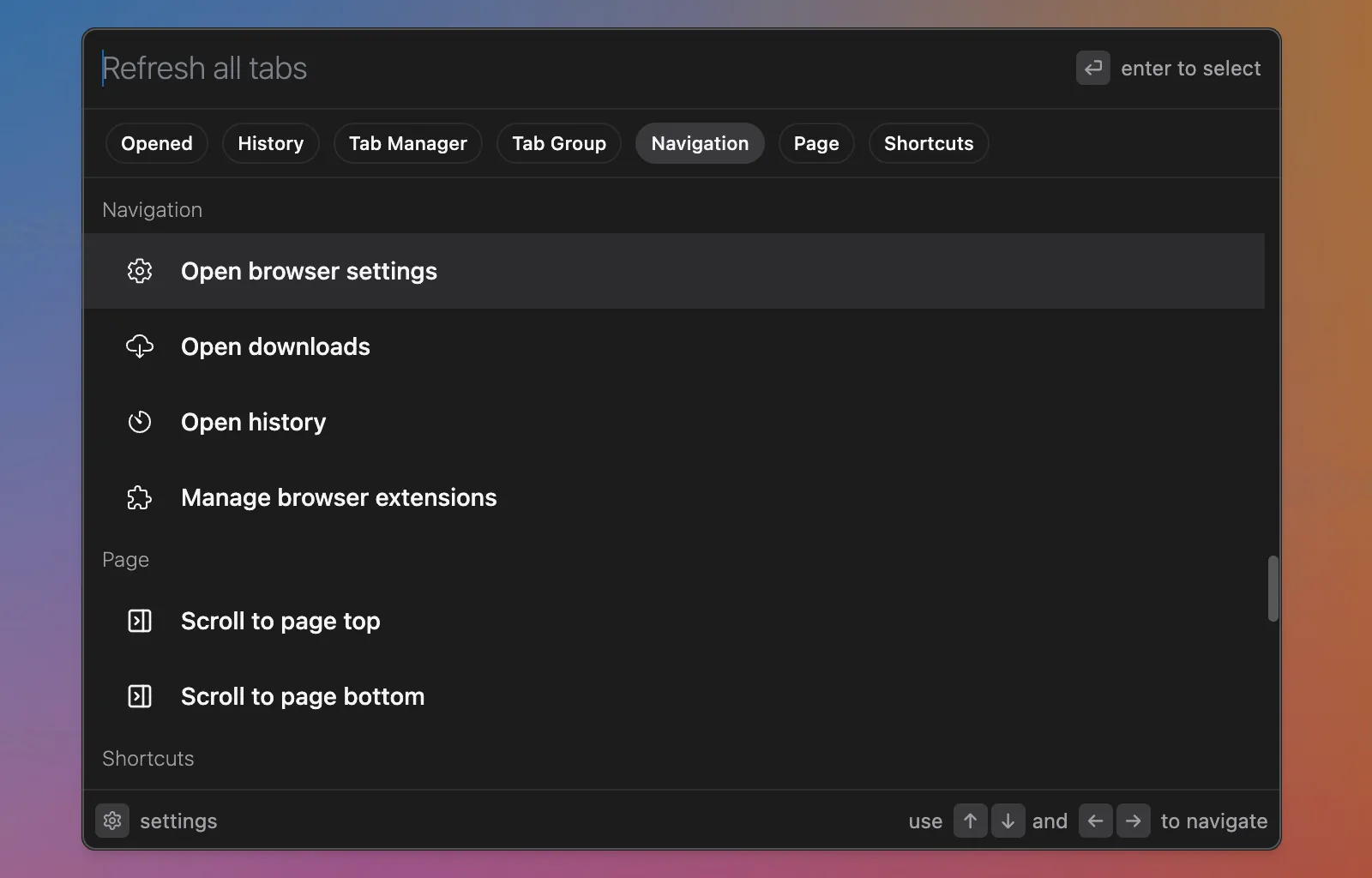This screenshot has height=878, width=1372.
Task: Click the gear icon for Open browser settings
Action: pyautogui.click(x=140, y=271)
